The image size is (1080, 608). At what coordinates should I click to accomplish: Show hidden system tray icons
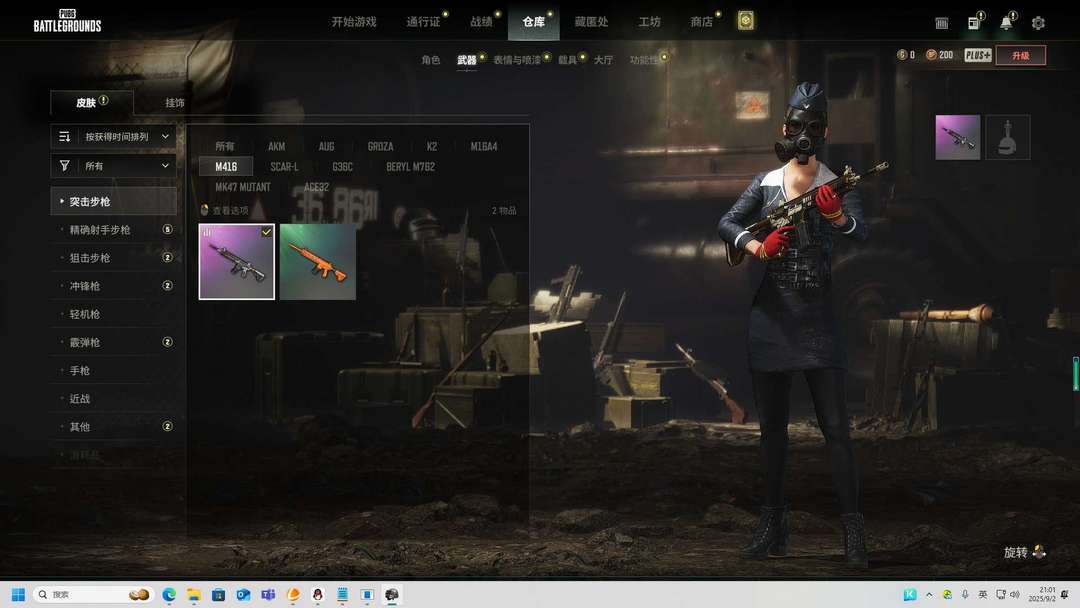929,594
